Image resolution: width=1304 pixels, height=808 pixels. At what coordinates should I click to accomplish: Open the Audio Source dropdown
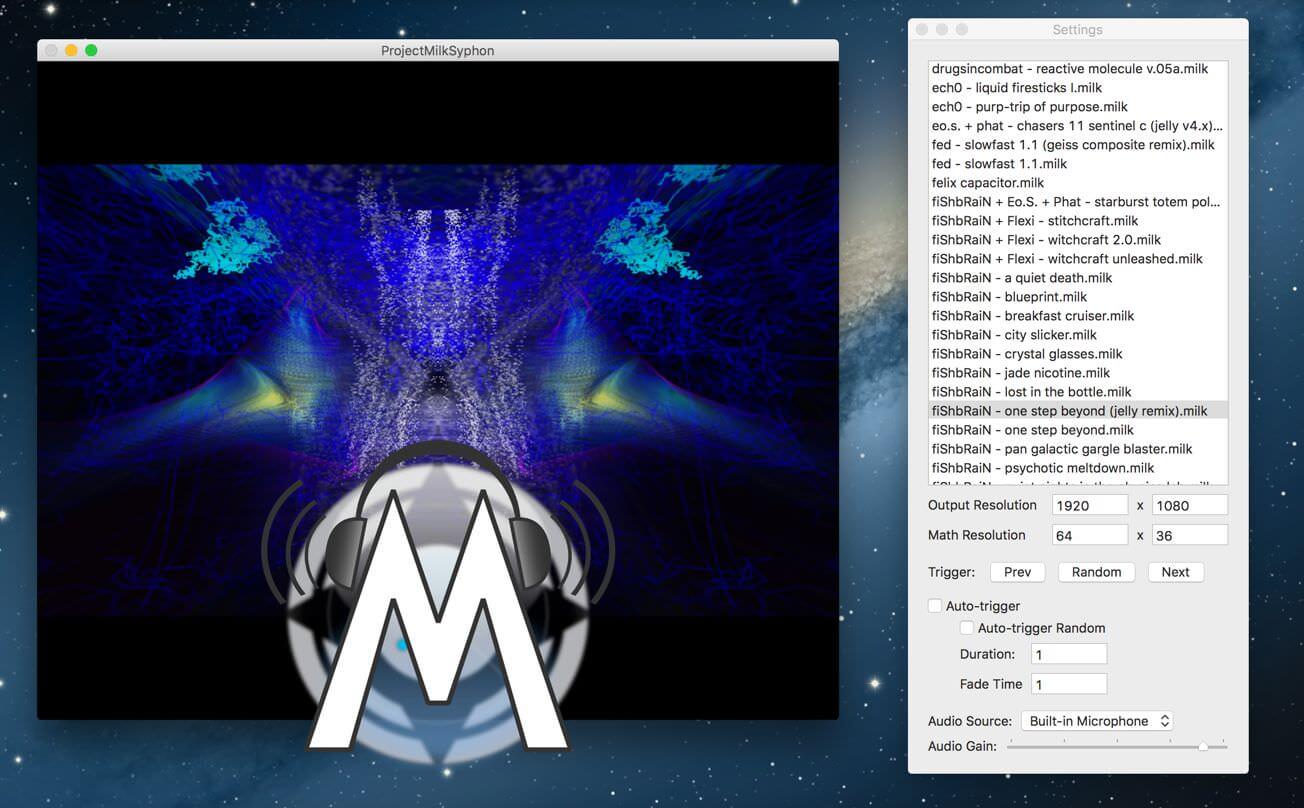(x=1096, y=721)
